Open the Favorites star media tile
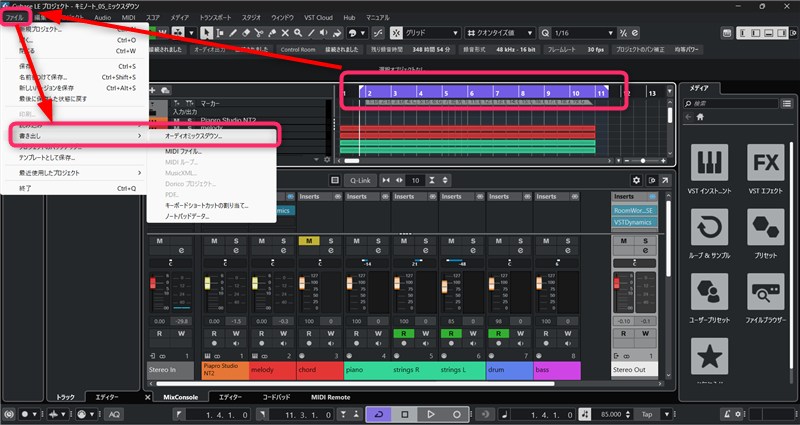 [710, 356]
